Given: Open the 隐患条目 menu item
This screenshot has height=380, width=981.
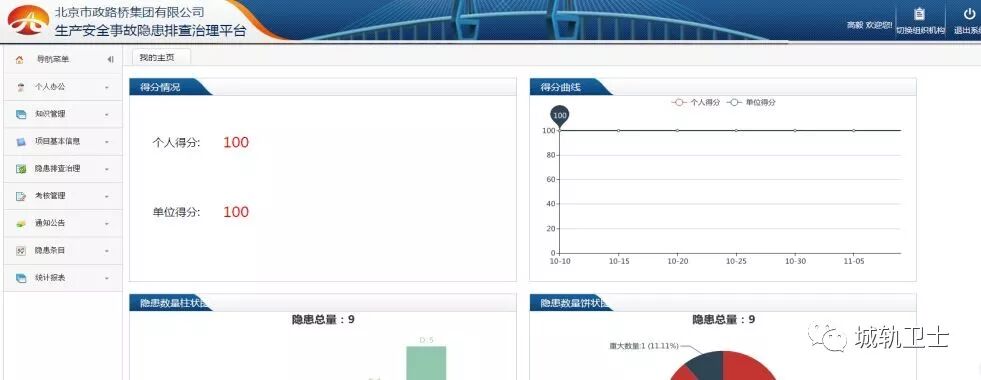Looking at the screenshot, I should (x=63, y=250).
